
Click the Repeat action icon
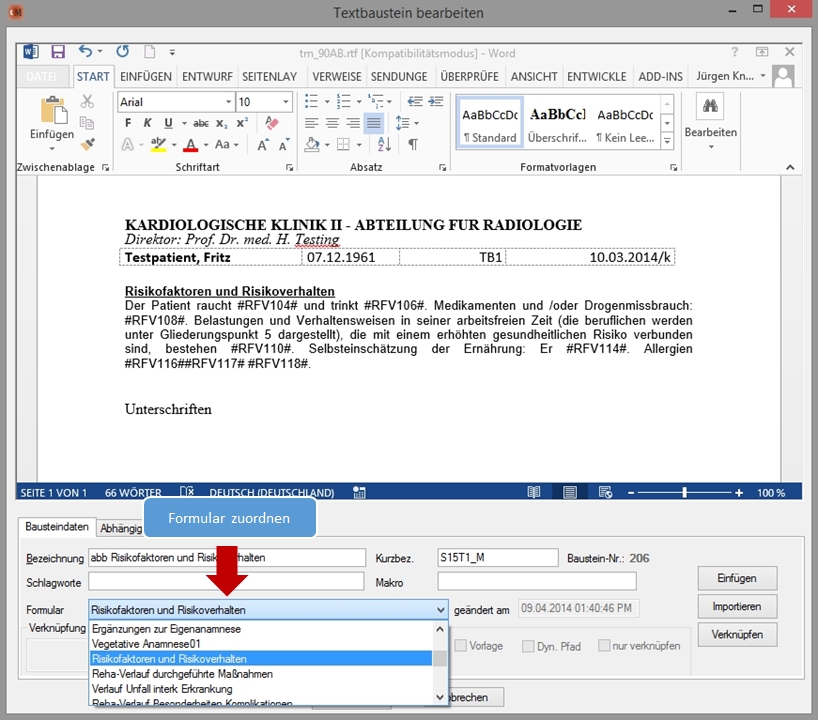[x=123, y=51]
